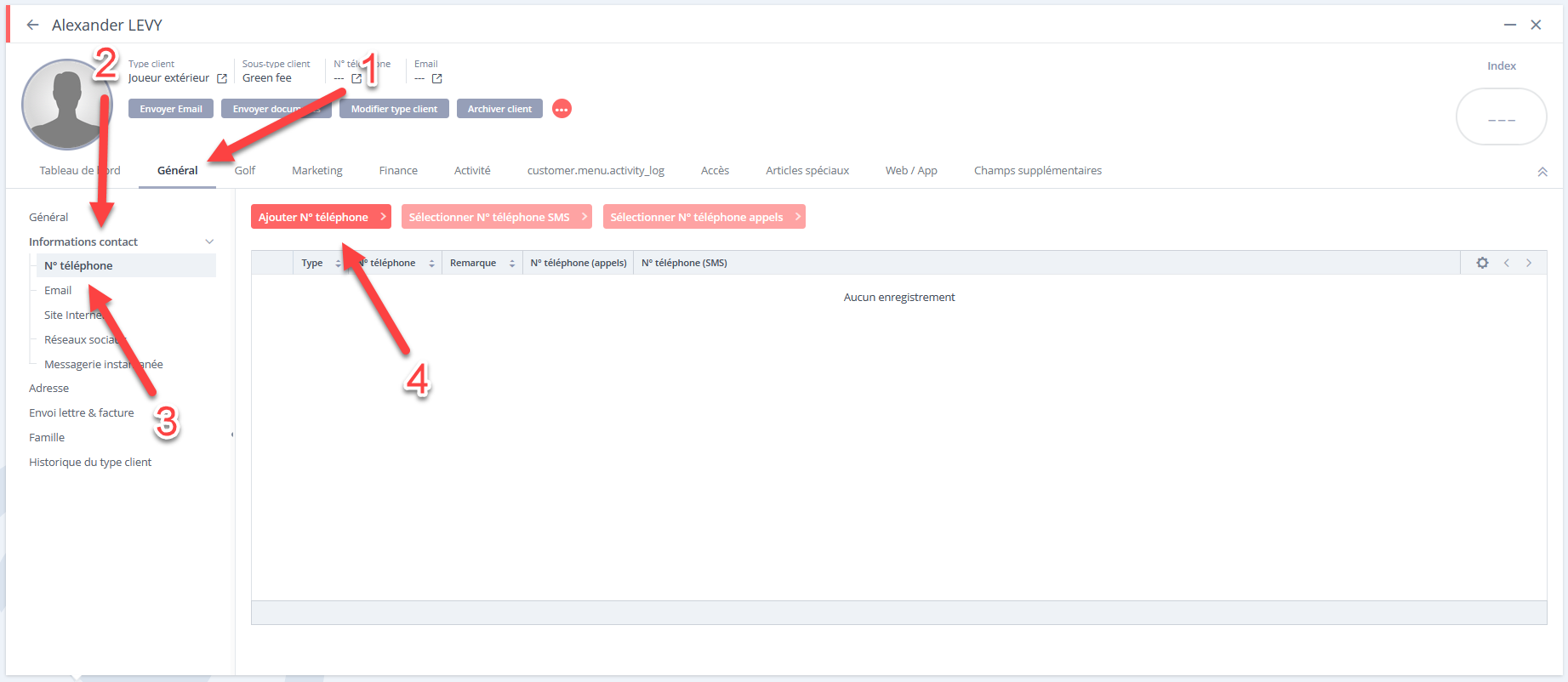Open table settings gear icon
This screenshot has width=1568, height=682.
coord(1482,263)
